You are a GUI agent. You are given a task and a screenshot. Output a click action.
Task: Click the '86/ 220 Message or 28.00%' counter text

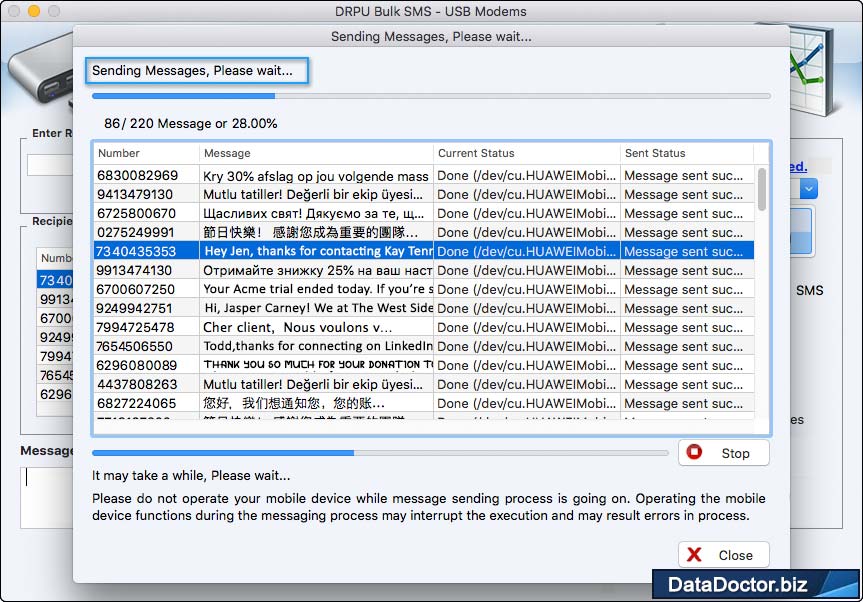190,123
